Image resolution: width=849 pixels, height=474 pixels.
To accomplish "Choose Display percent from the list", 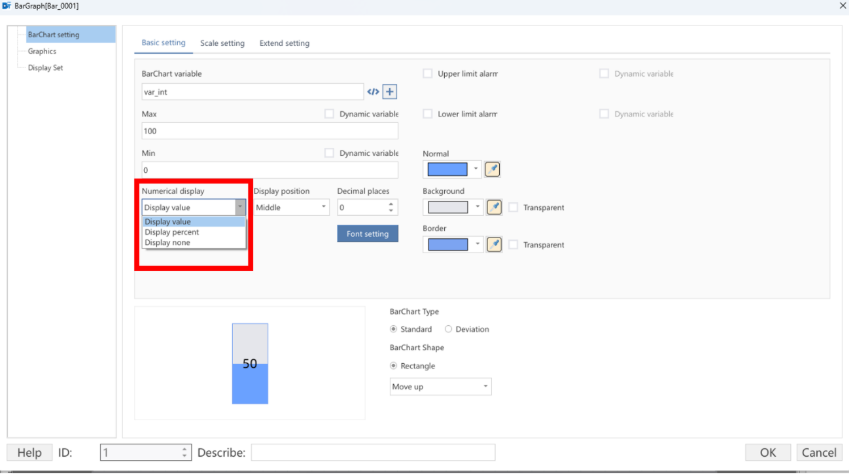I will pyautogui.click(x=194, y=232).
